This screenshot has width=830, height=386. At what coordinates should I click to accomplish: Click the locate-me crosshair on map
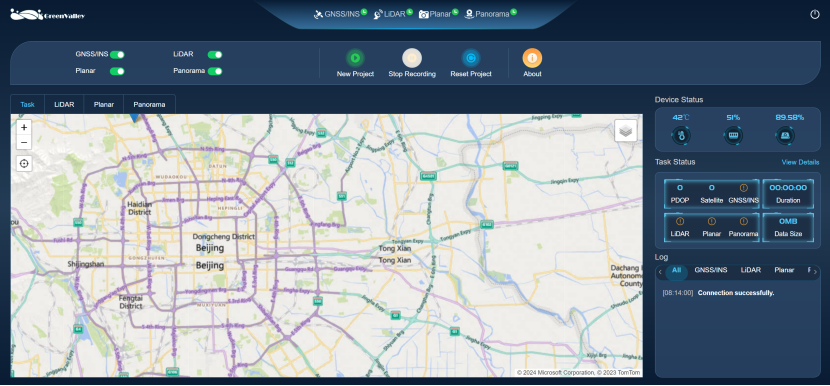coord(24,164)
